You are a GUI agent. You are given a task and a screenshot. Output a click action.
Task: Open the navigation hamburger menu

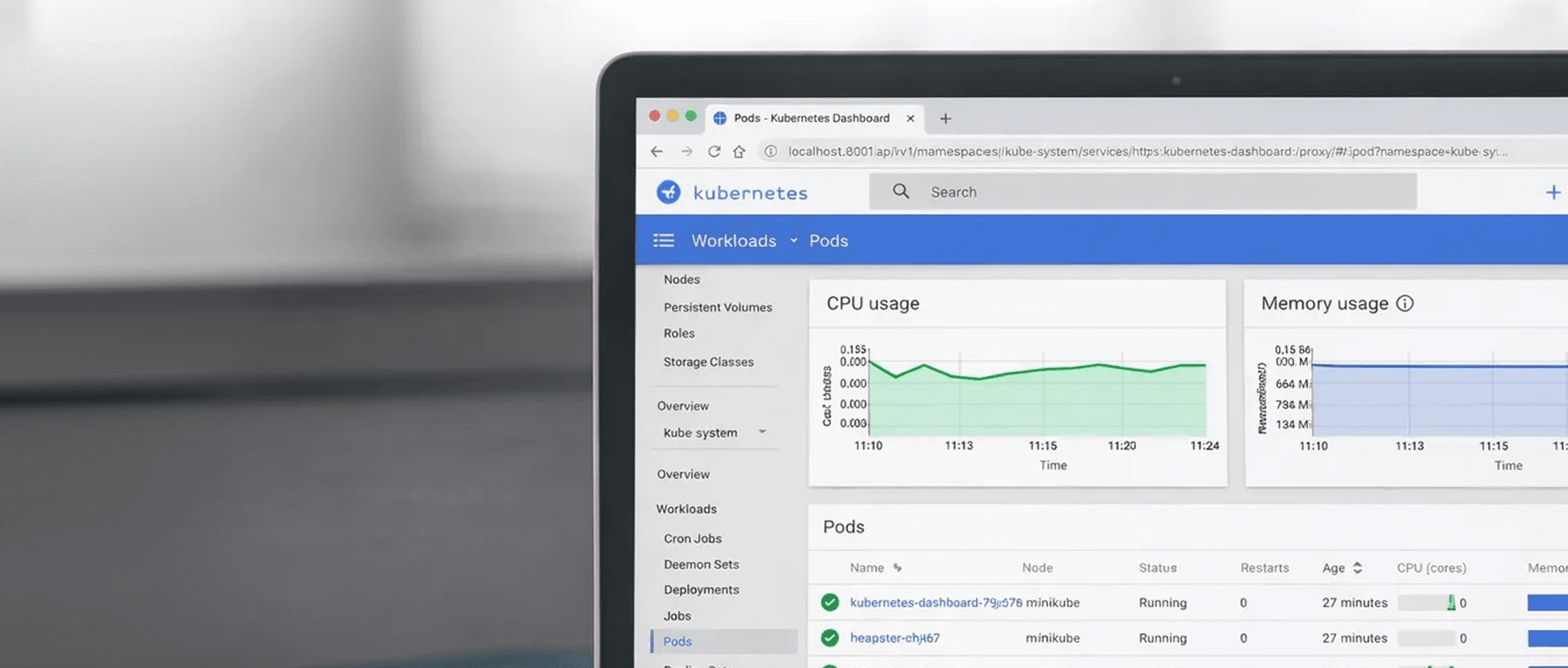click(663, 241)
